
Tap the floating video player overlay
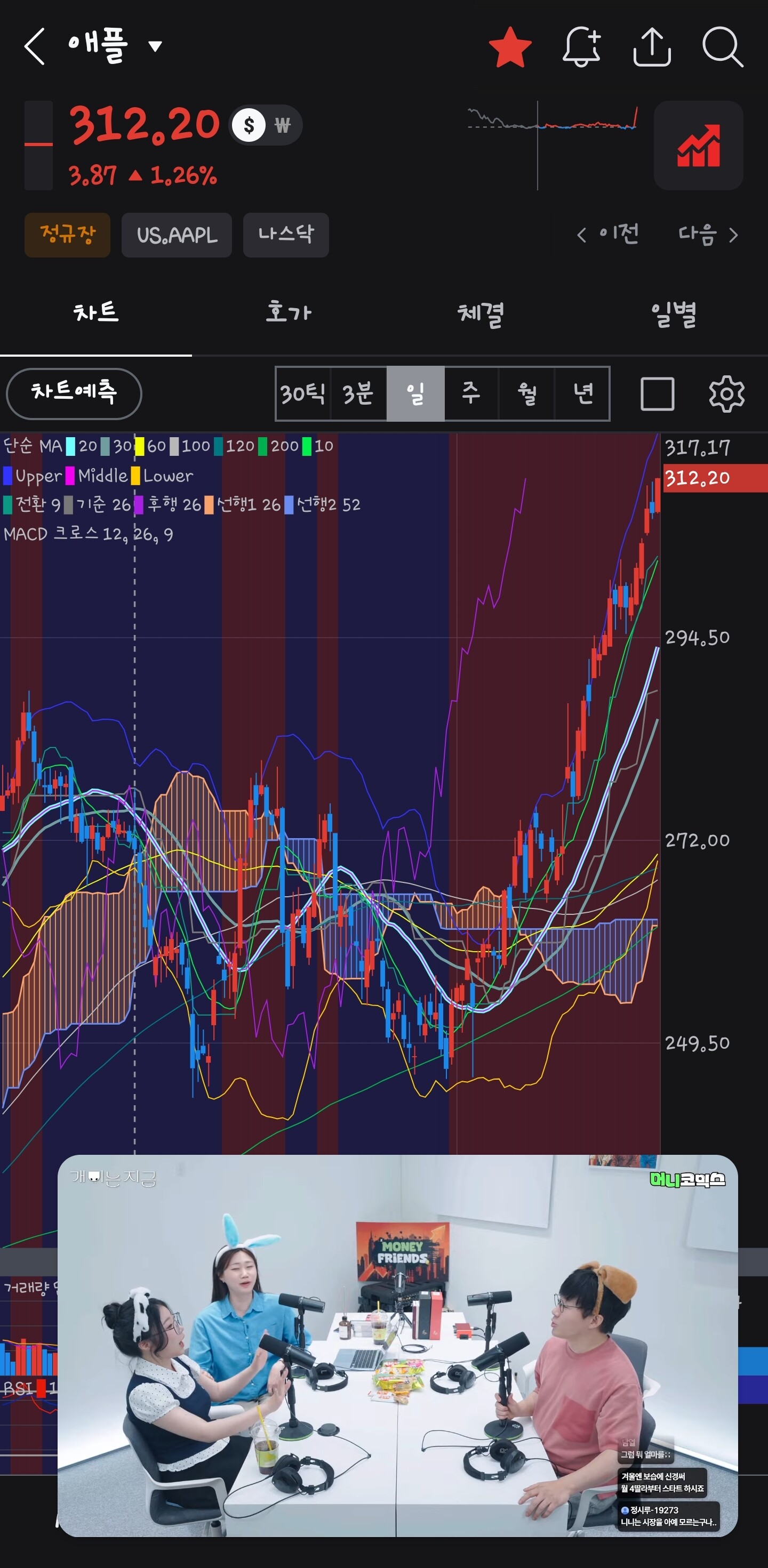click(x=398, y=1346)
